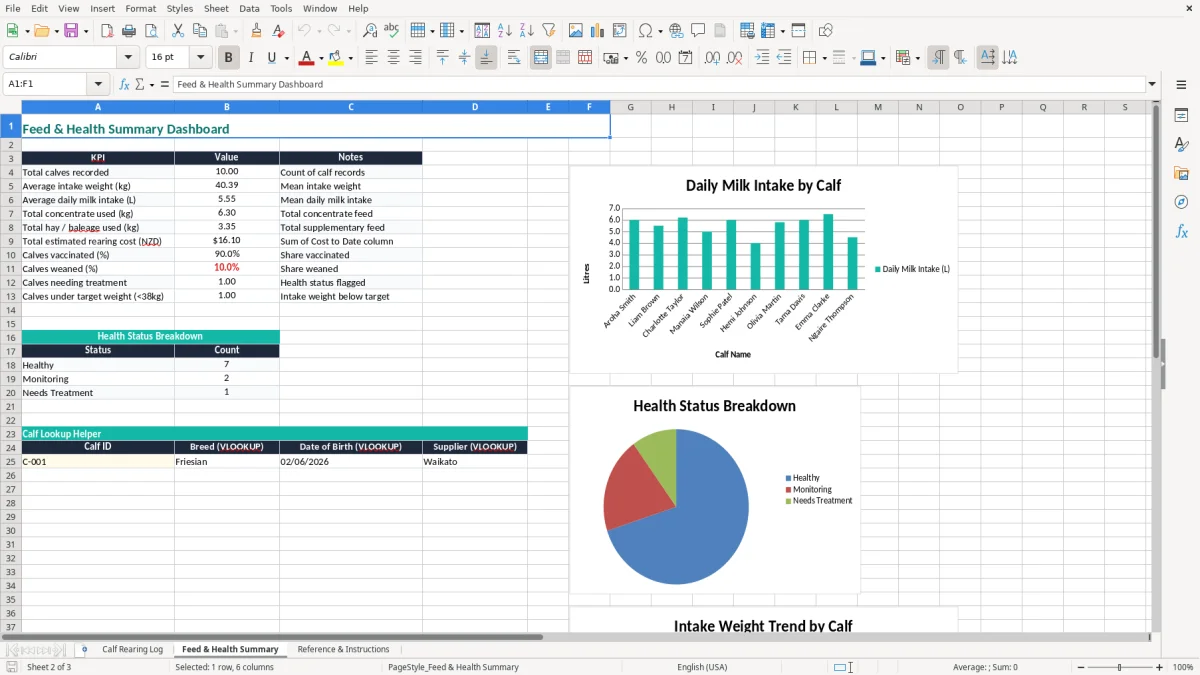This screenshot has width=1200, height=675.
Task: Click the Insert Comment icon
Action: click(x=698, y=31)
